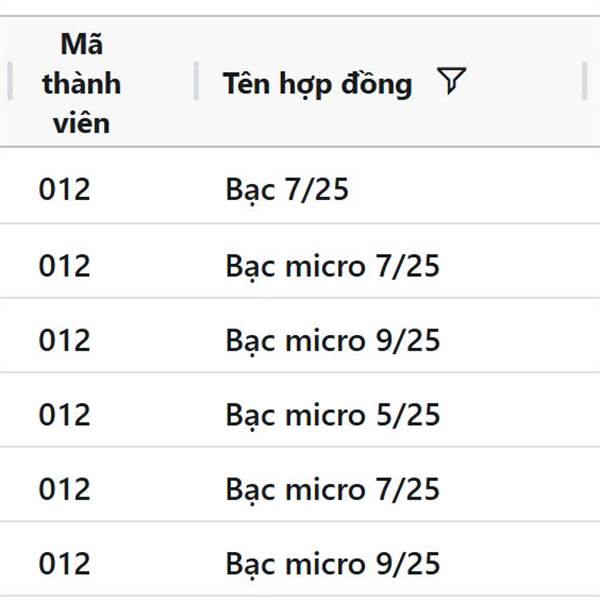Select the second Bạc micro 7/25 contract cell
Screen dimensions: 600x600
click(333, 489)
